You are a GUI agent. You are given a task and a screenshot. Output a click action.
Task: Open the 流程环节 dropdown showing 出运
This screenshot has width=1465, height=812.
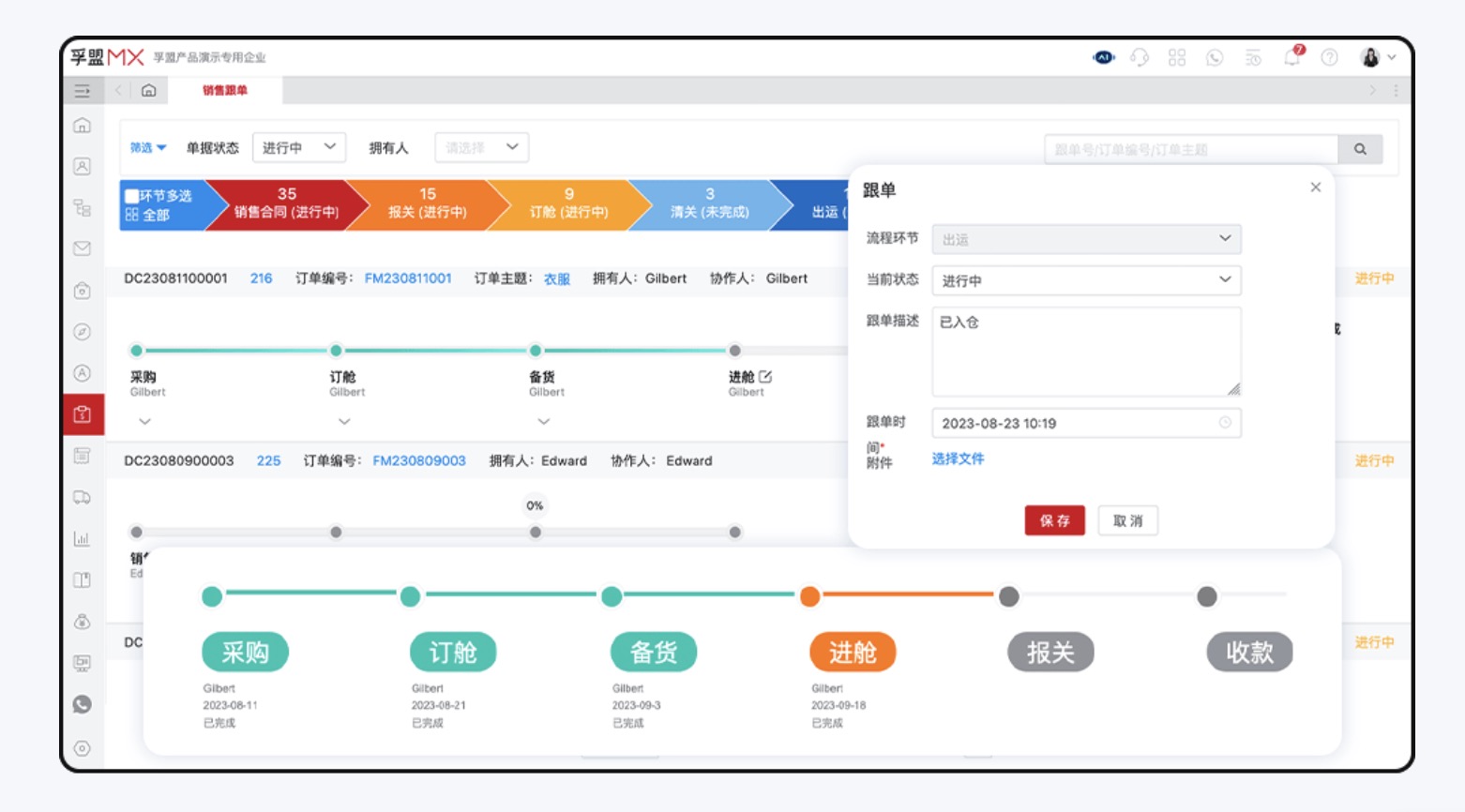(1085, 239)
